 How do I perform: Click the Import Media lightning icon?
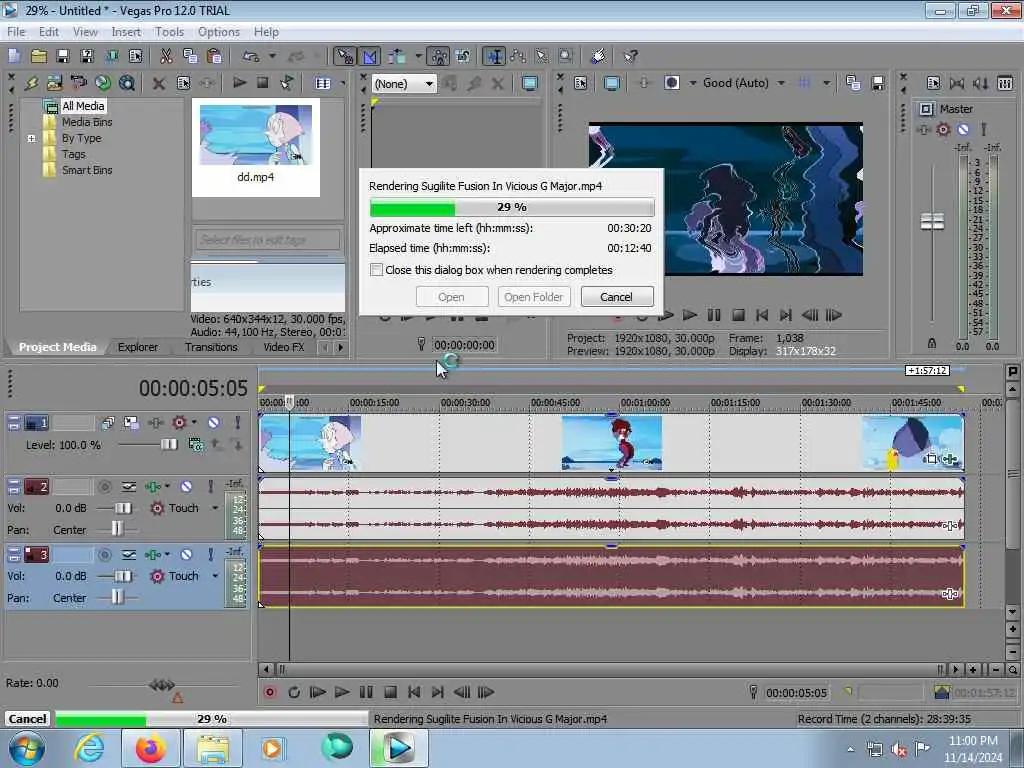31,83
